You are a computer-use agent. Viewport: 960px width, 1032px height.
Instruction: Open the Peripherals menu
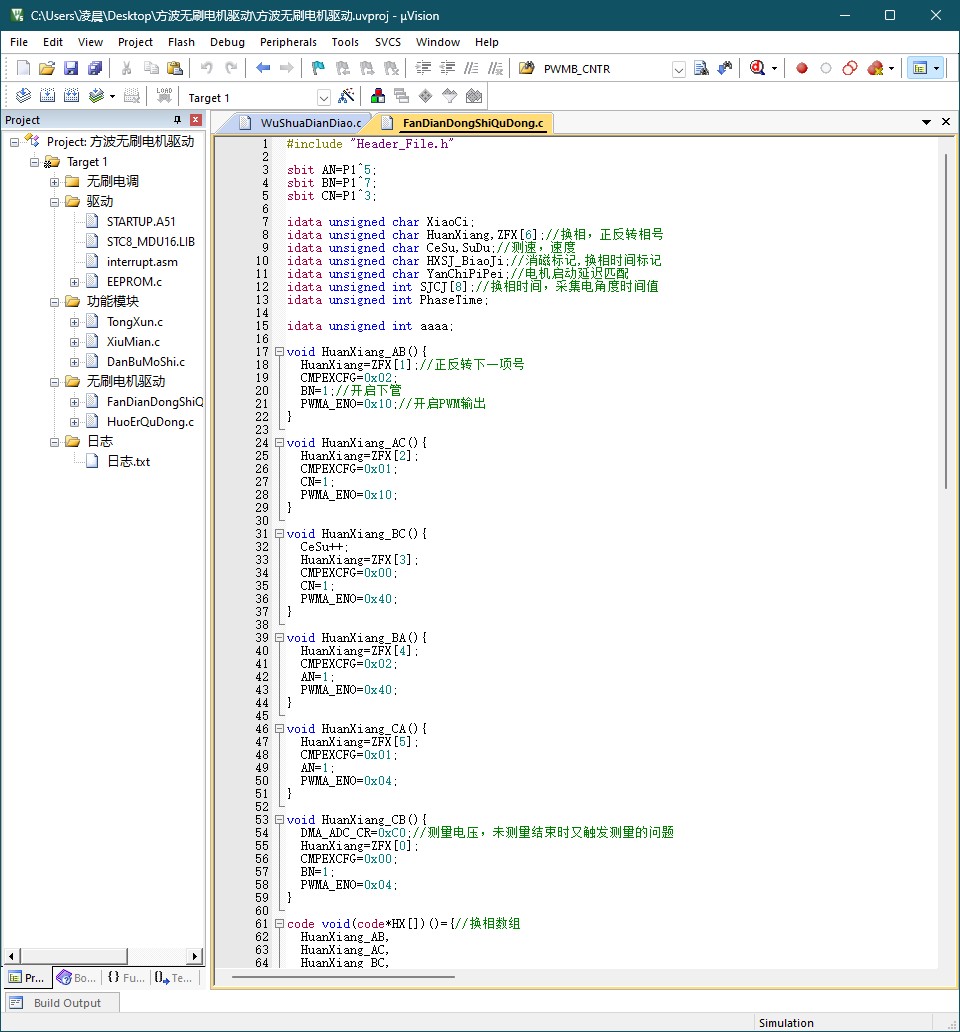coord(288,42)
